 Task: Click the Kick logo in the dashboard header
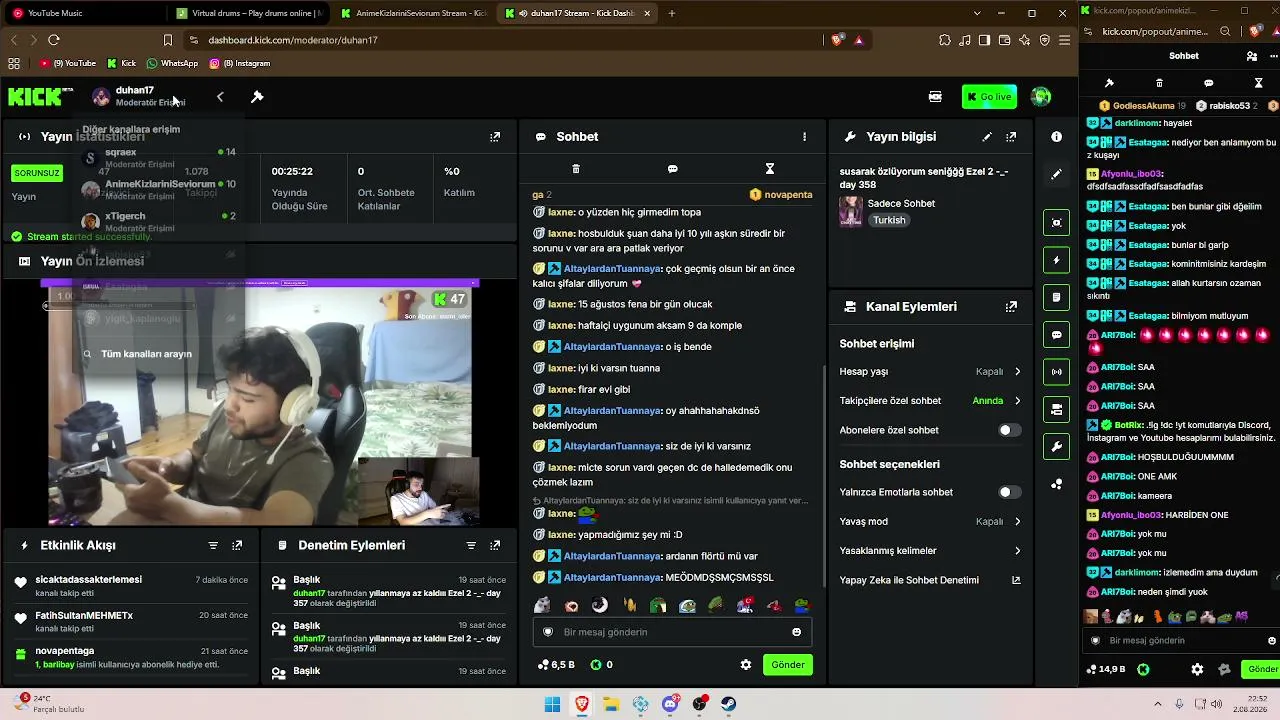coord(40,97)
